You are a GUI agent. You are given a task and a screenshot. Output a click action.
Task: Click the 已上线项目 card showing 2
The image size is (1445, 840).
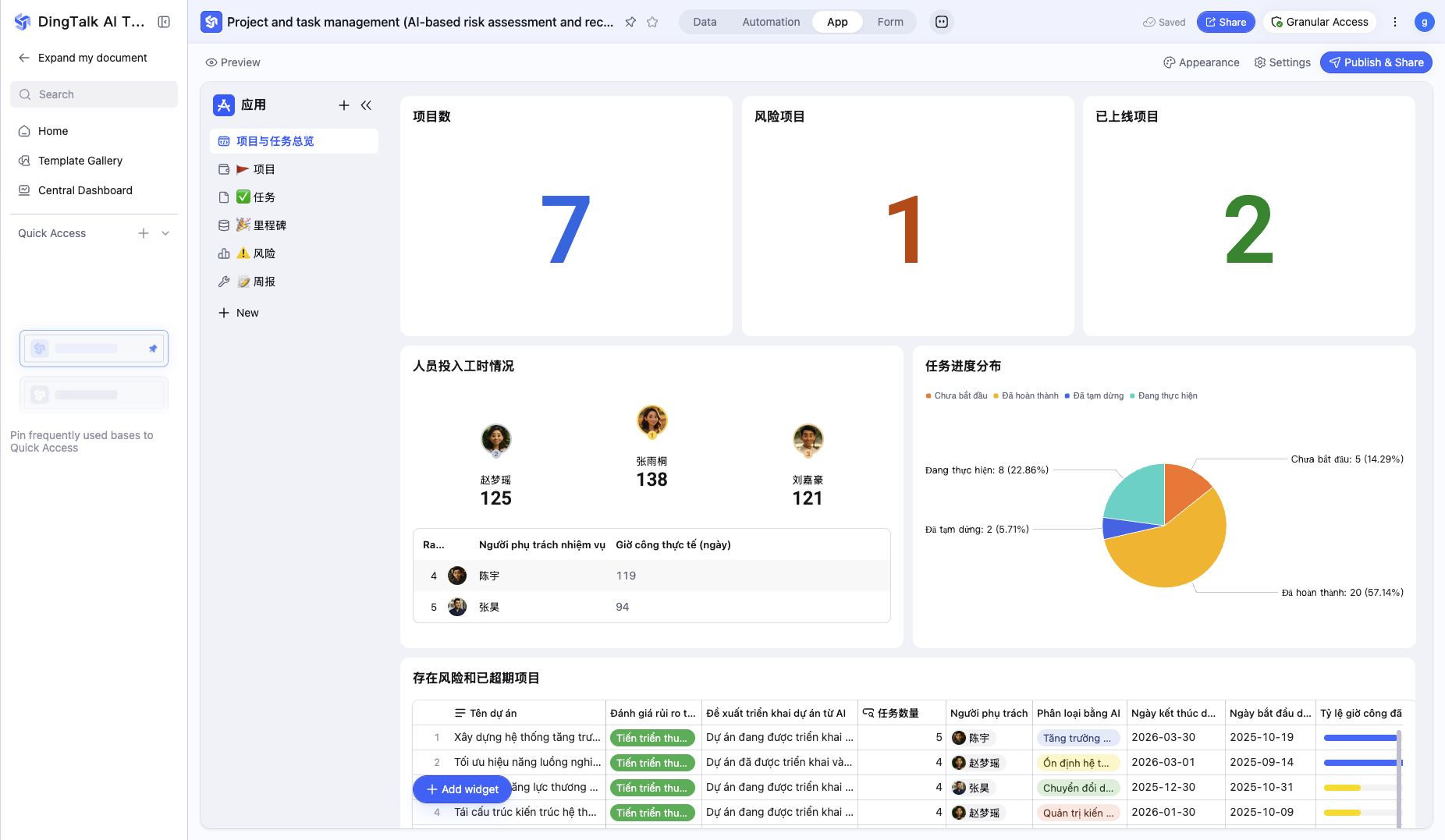1248,216
